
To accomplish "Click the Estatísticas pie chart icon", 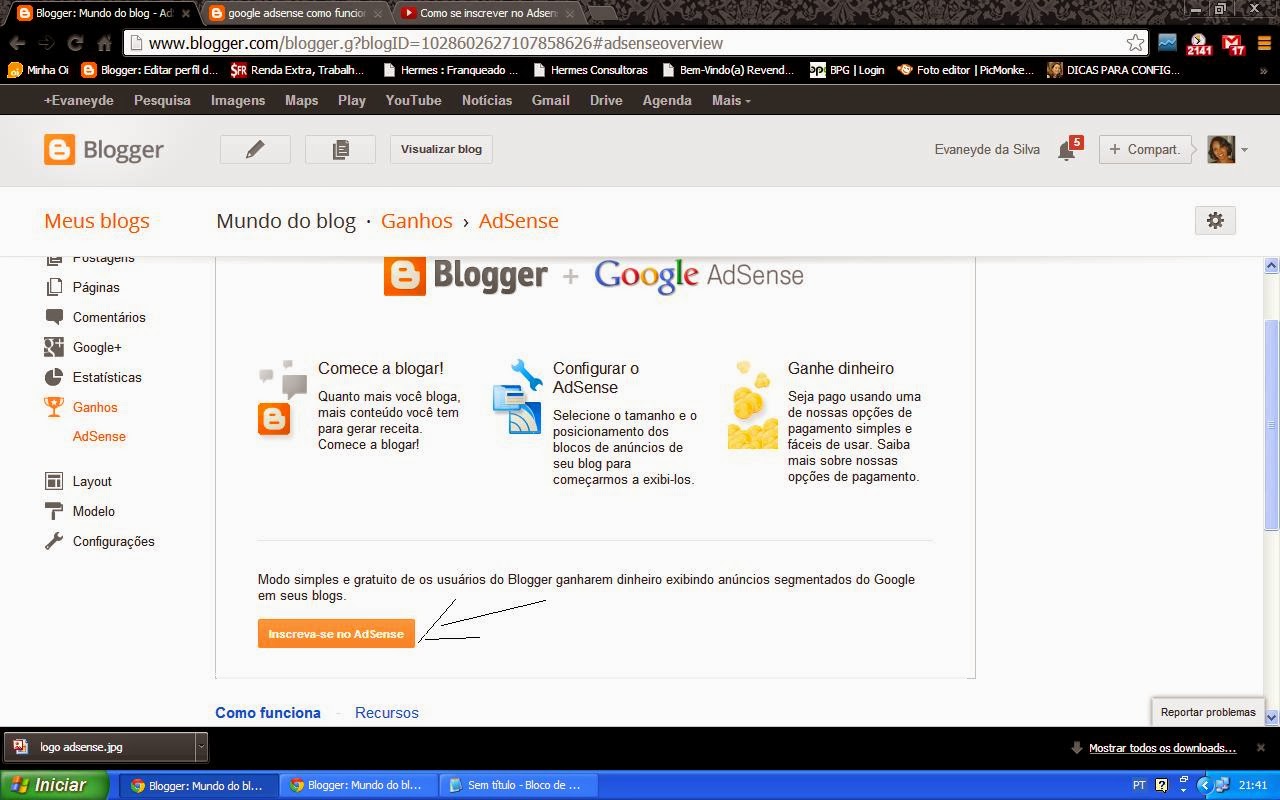I will 54,377.
